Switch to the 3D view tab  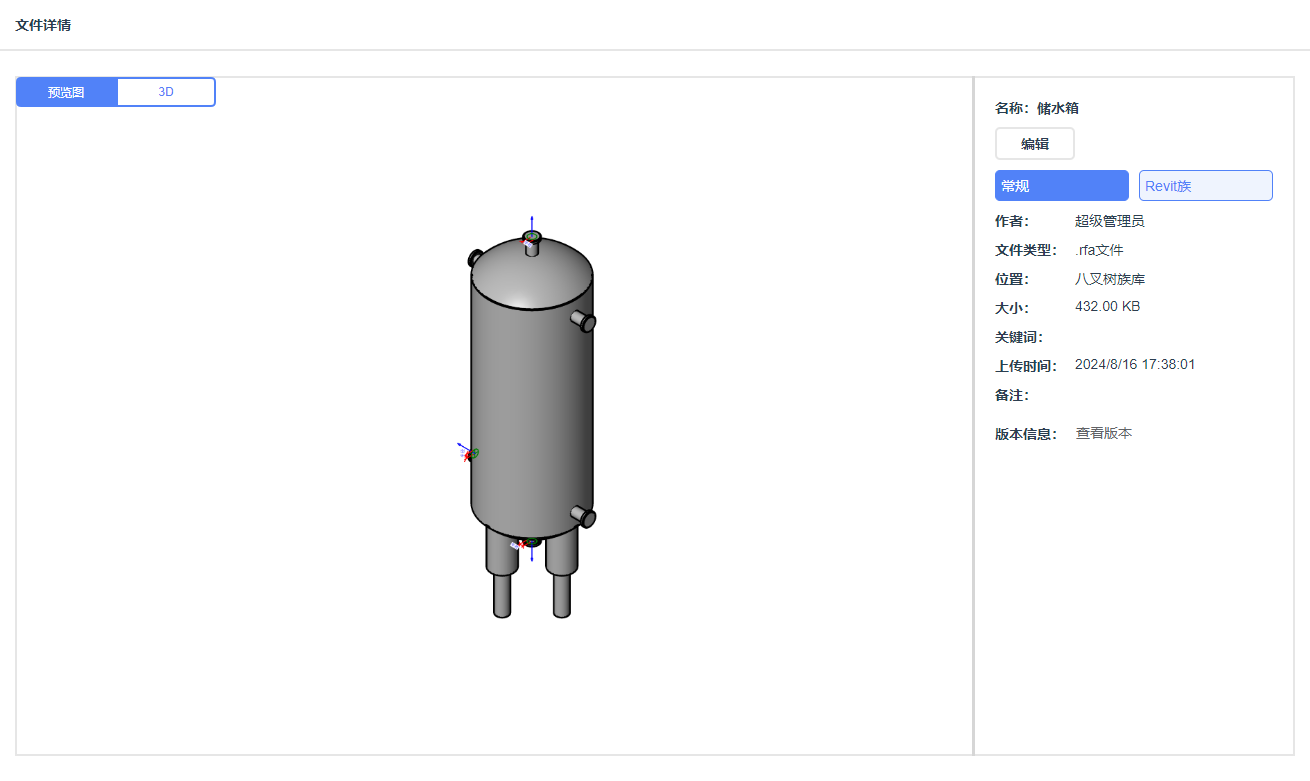pyautogui.click(x=166, y=92)
